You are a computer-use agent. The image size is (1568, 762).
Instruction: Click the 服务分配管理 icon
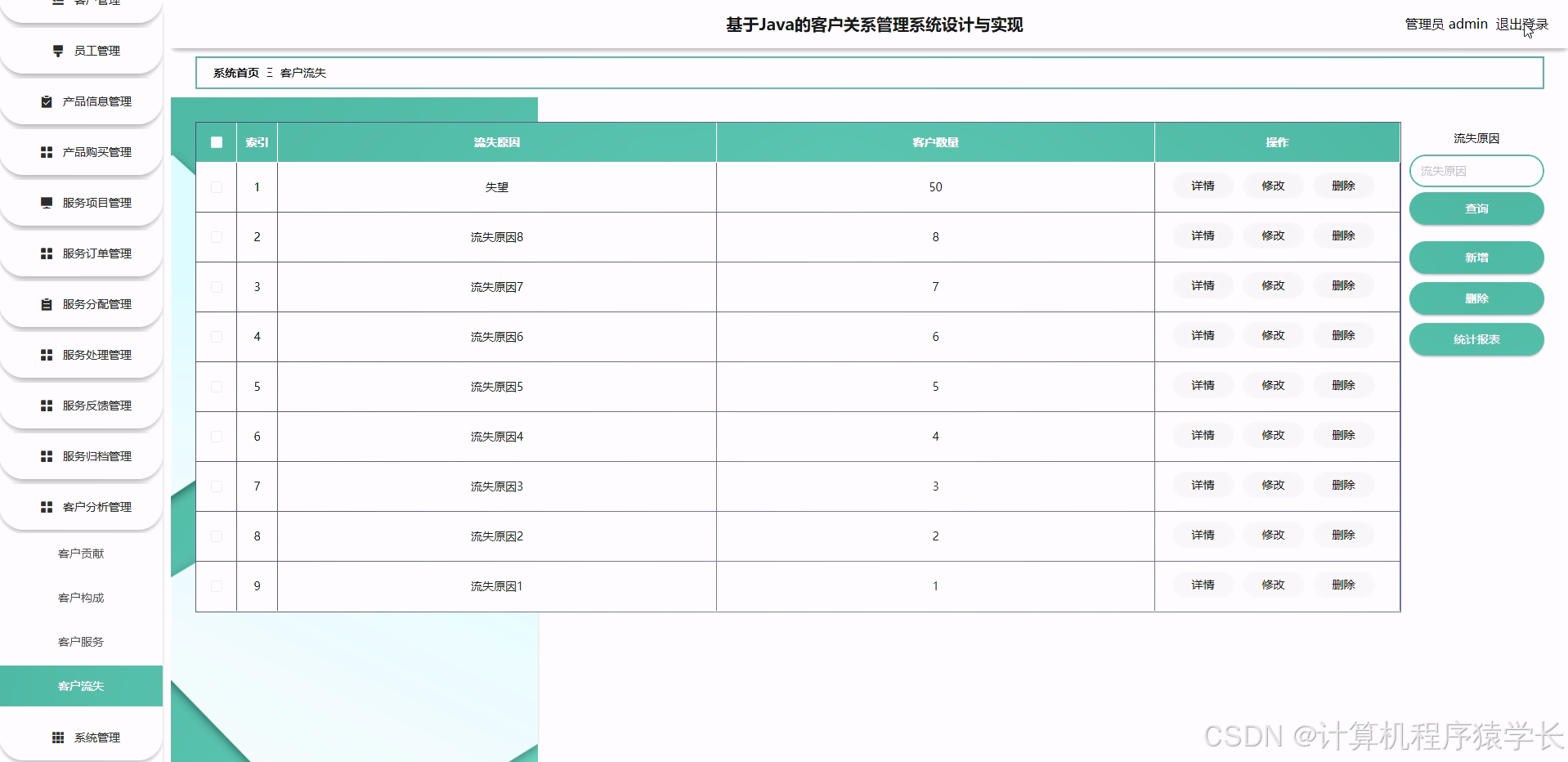pos(46,304)
